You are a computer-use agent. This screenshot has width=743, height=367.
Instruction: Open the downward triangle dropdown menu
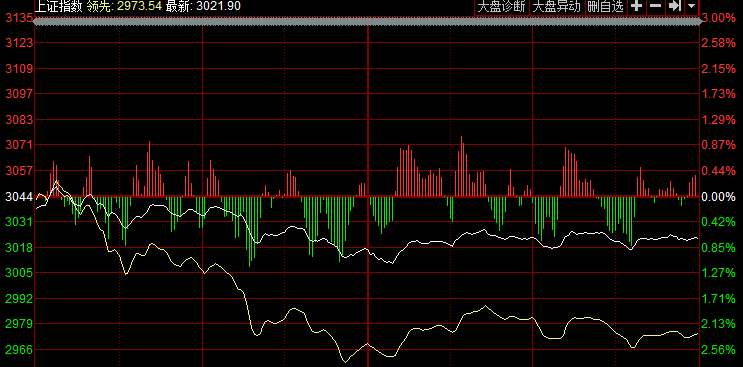pos(691,6)
